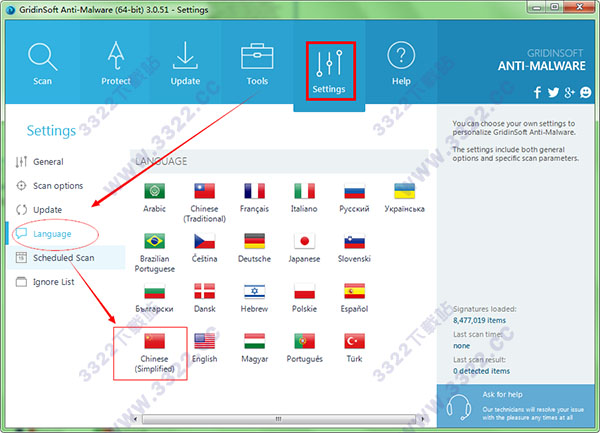Viewport: 600px width, 433px height.
Task: Open Update settings in sidebar
Action: (x=66, y=210)
